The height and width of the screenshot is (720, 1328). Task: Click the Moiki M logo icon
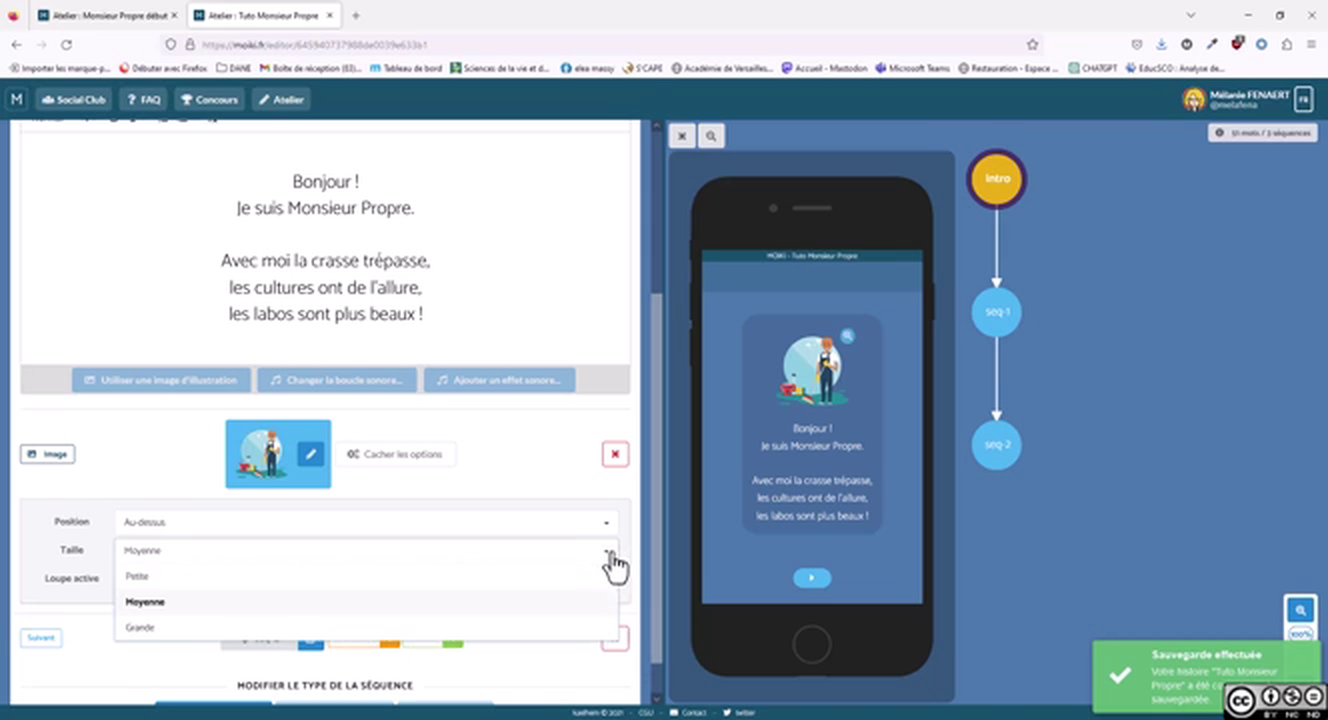pyautogui.click(x=16, y=99)
